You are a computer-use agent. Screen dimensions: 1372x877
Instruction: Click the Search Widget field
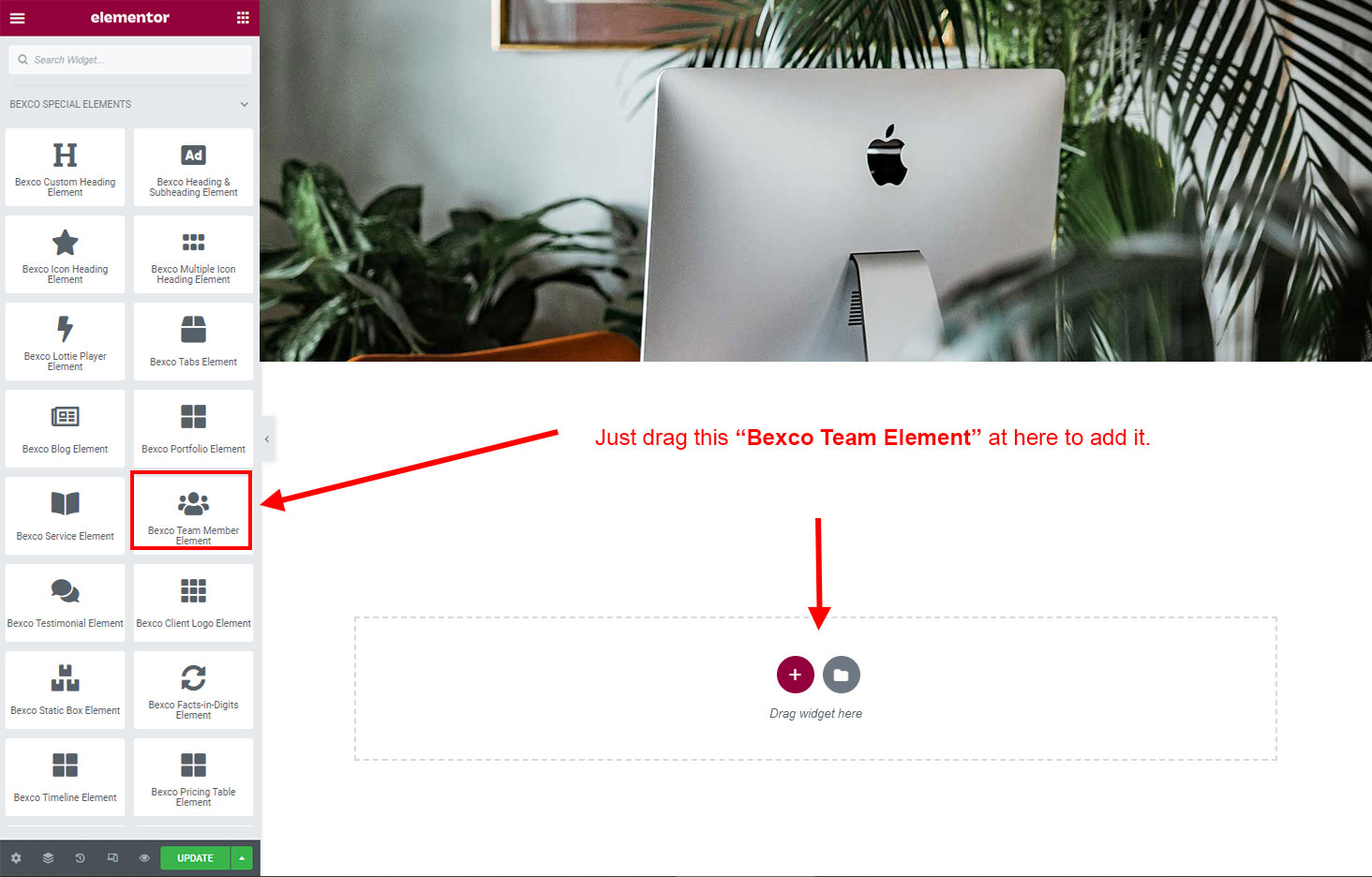pos(130,60)
